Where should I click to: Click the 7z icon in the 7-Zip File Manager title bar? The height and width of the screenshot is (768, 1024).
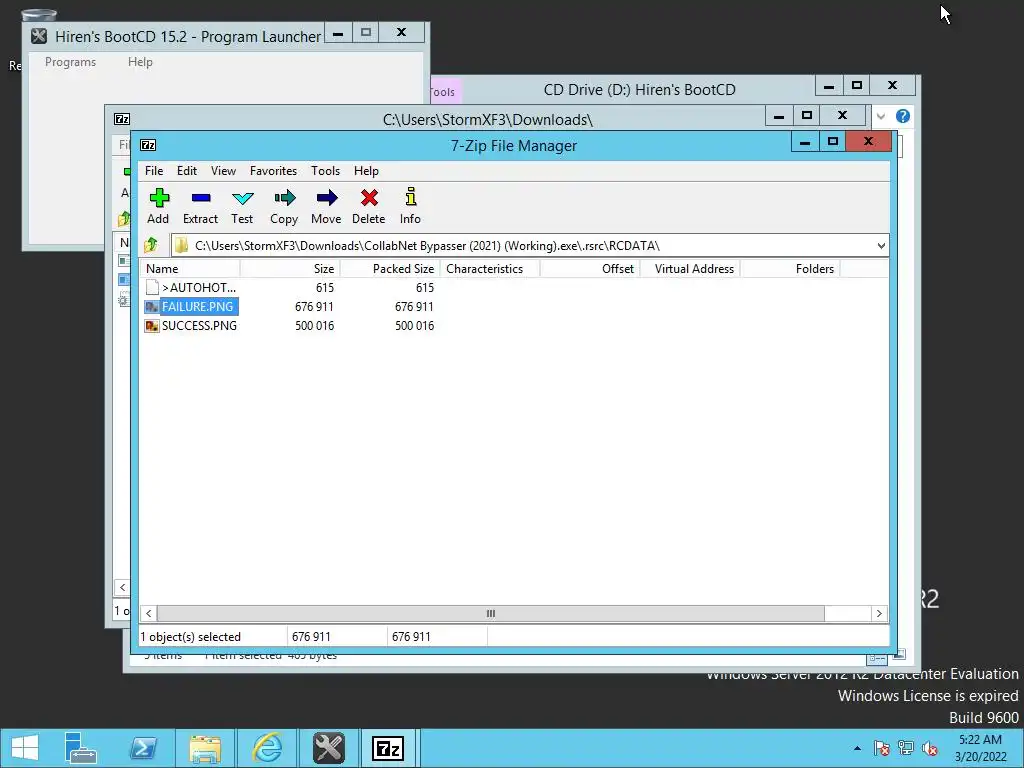coord(148,145)
